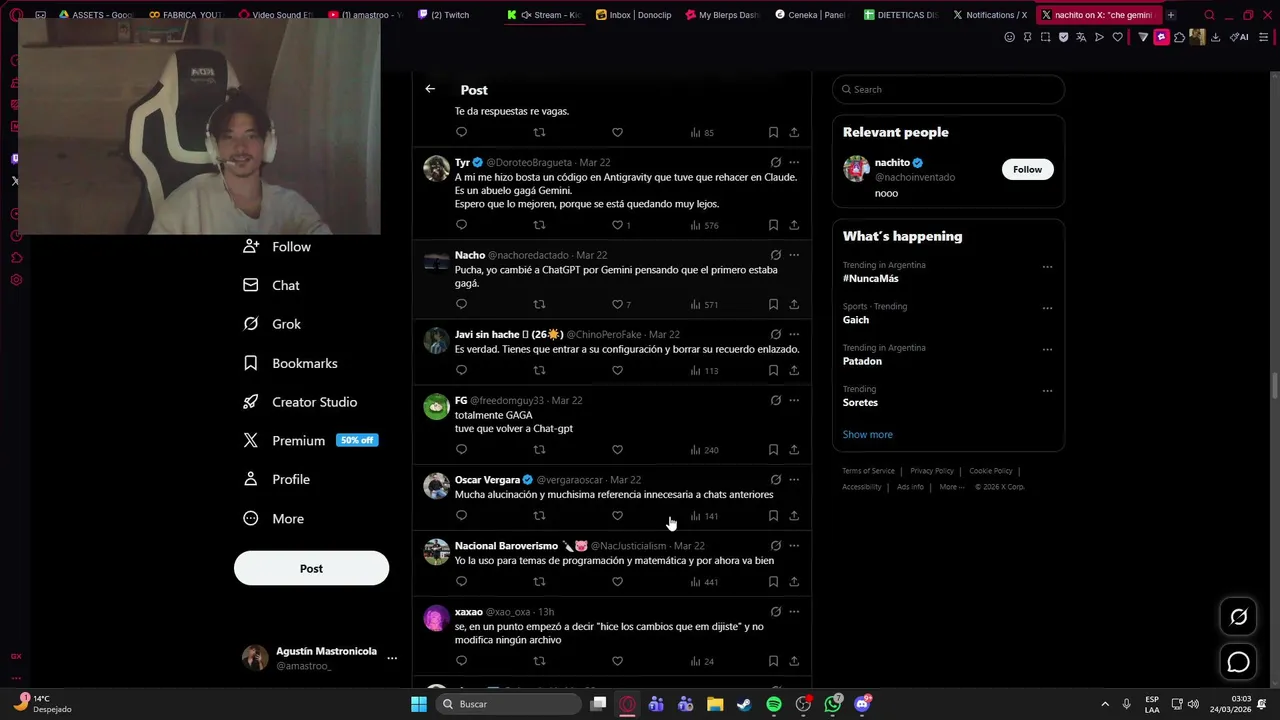Image resolution: width=1280 pixels, height=720 pixels.
Task: Open the browser tab search magnifier
Action: [1209, 15]
